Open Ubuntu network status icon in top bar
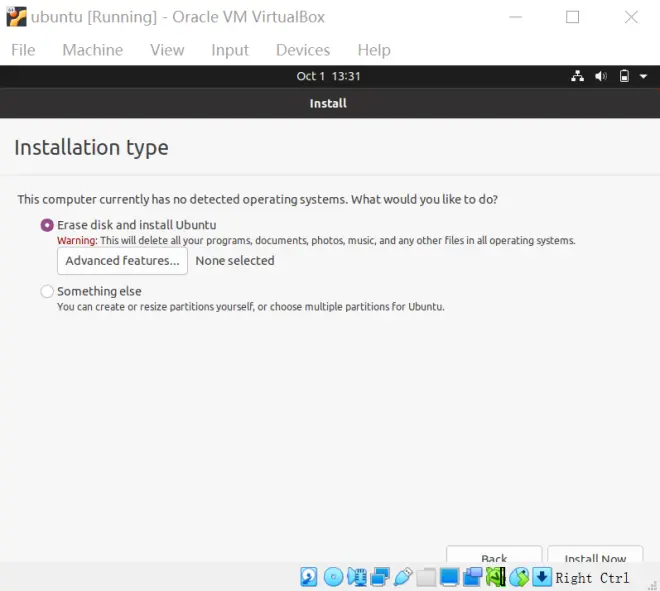The width and height of the screenshot is (660, 591). tap(577, 76)
